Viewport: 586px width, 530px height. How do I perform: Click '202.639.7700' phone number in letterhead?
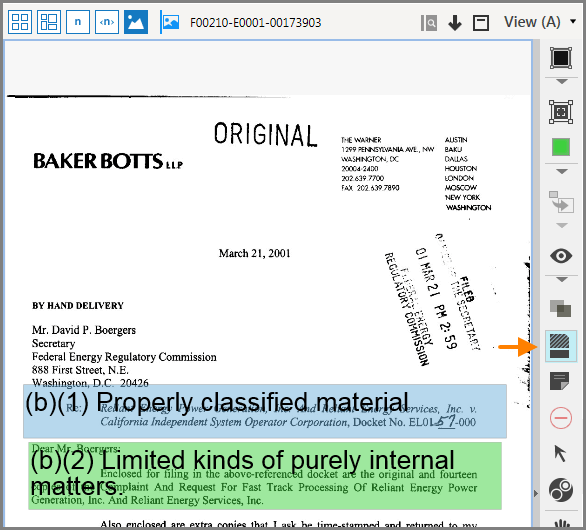(x=363, y=178)
